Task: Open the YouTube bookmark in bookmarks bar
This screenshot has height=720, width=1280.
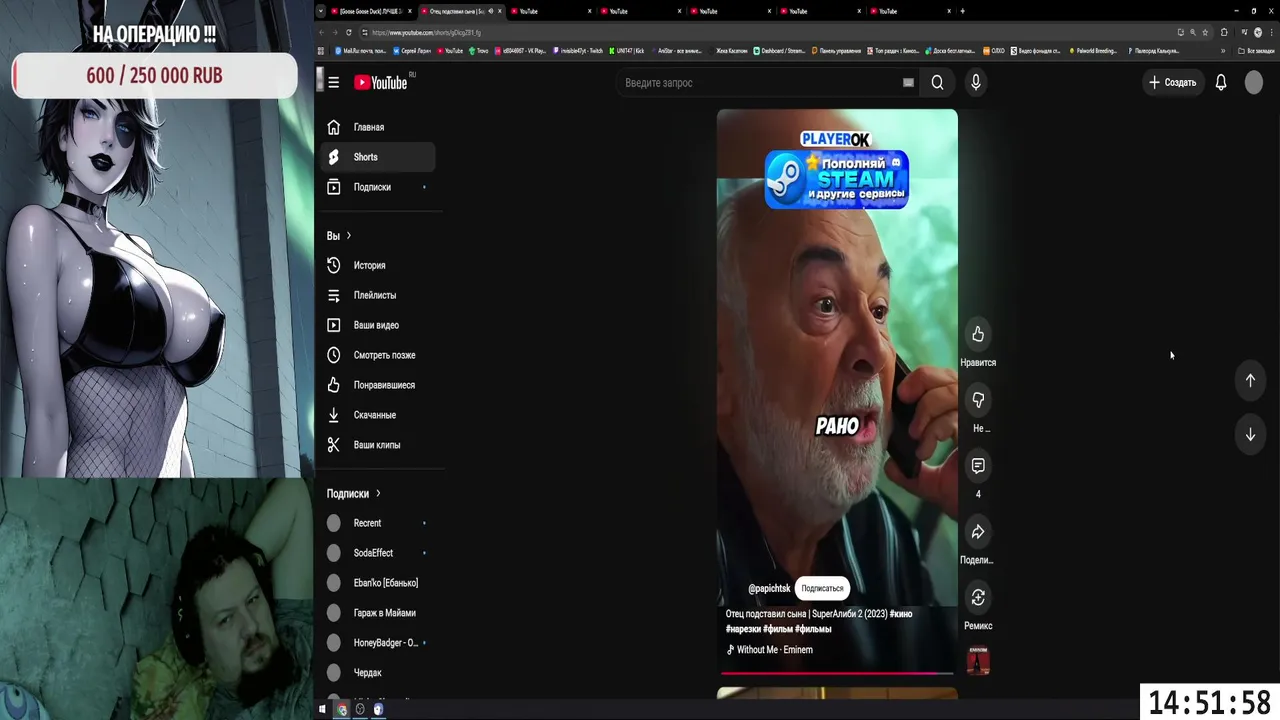Action: [x=450, y=50]
